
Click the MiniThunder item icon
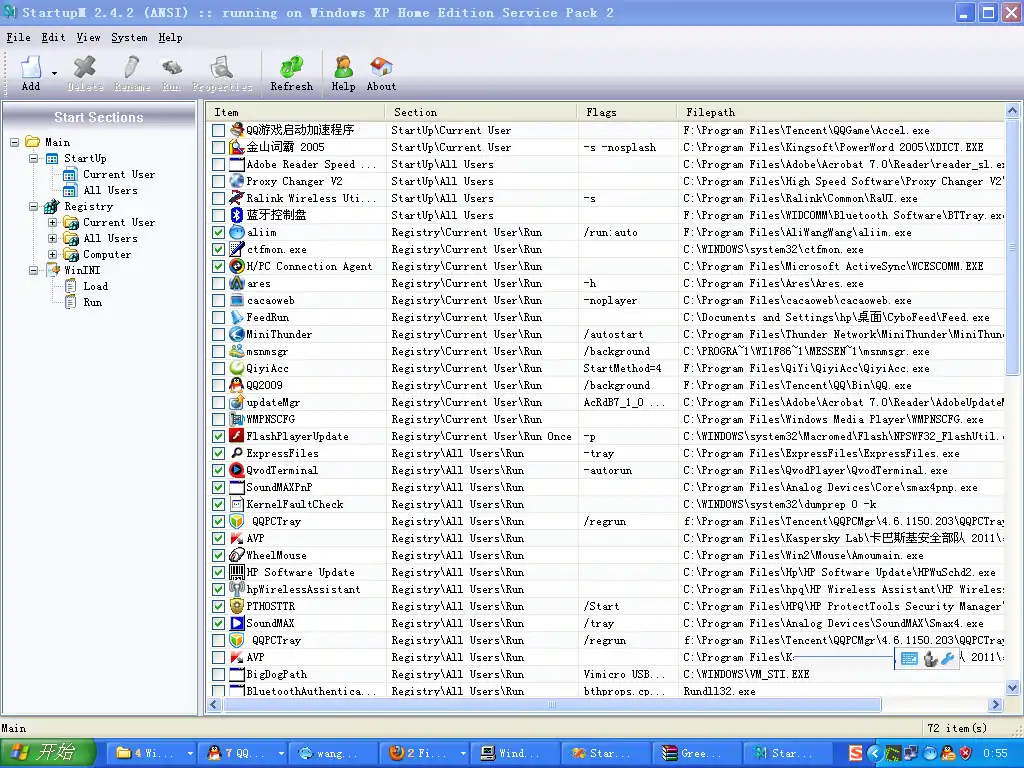click(236, 334)
